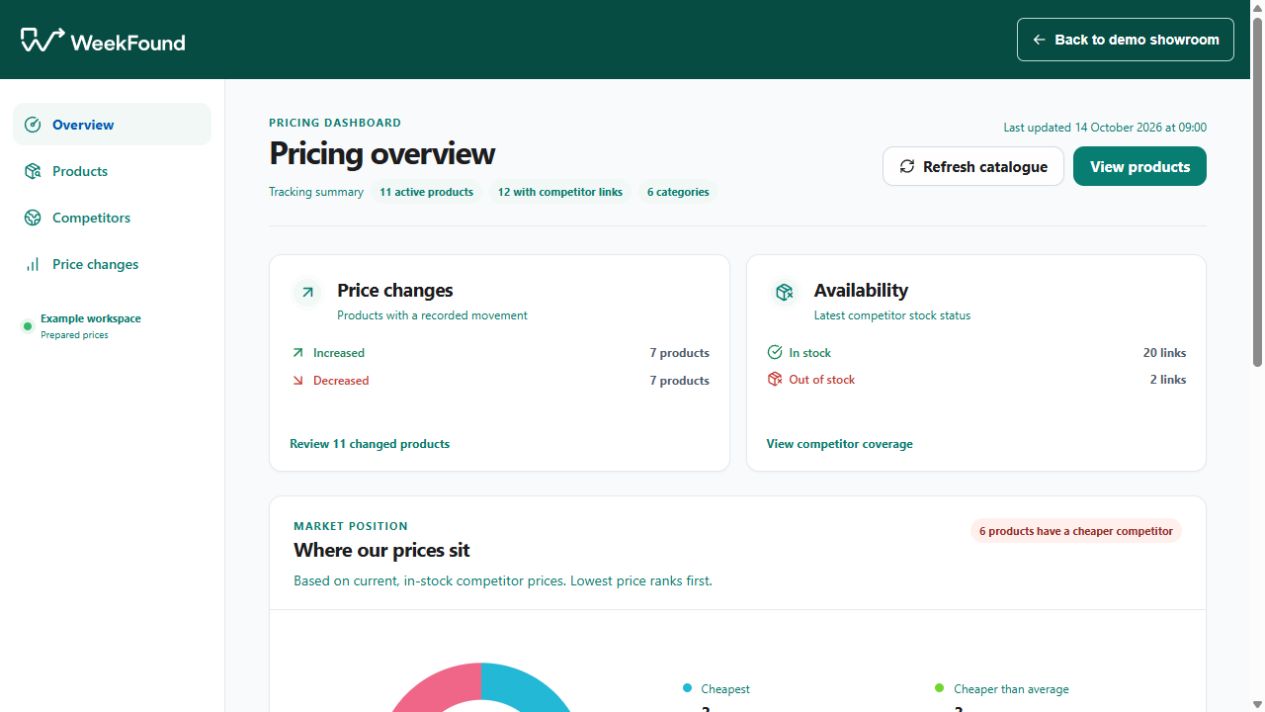The width and height of the screenshot is (1265, 712).
Task: Click the Increased row's 7 products value
Action: coord(679,353)
